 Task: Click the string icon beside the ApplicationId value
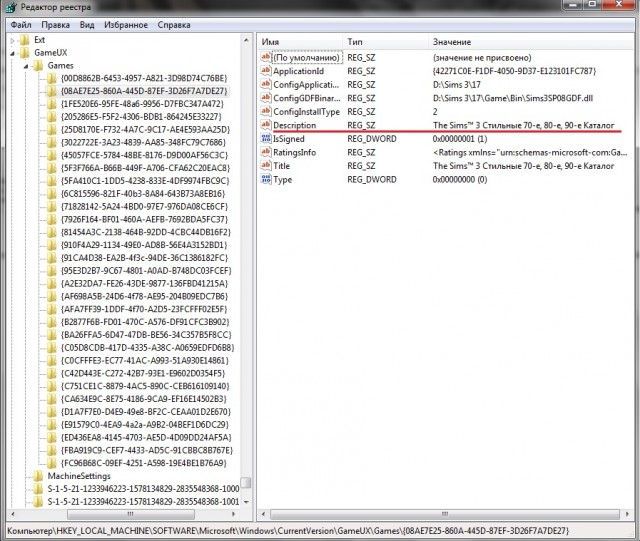(267, 71)
